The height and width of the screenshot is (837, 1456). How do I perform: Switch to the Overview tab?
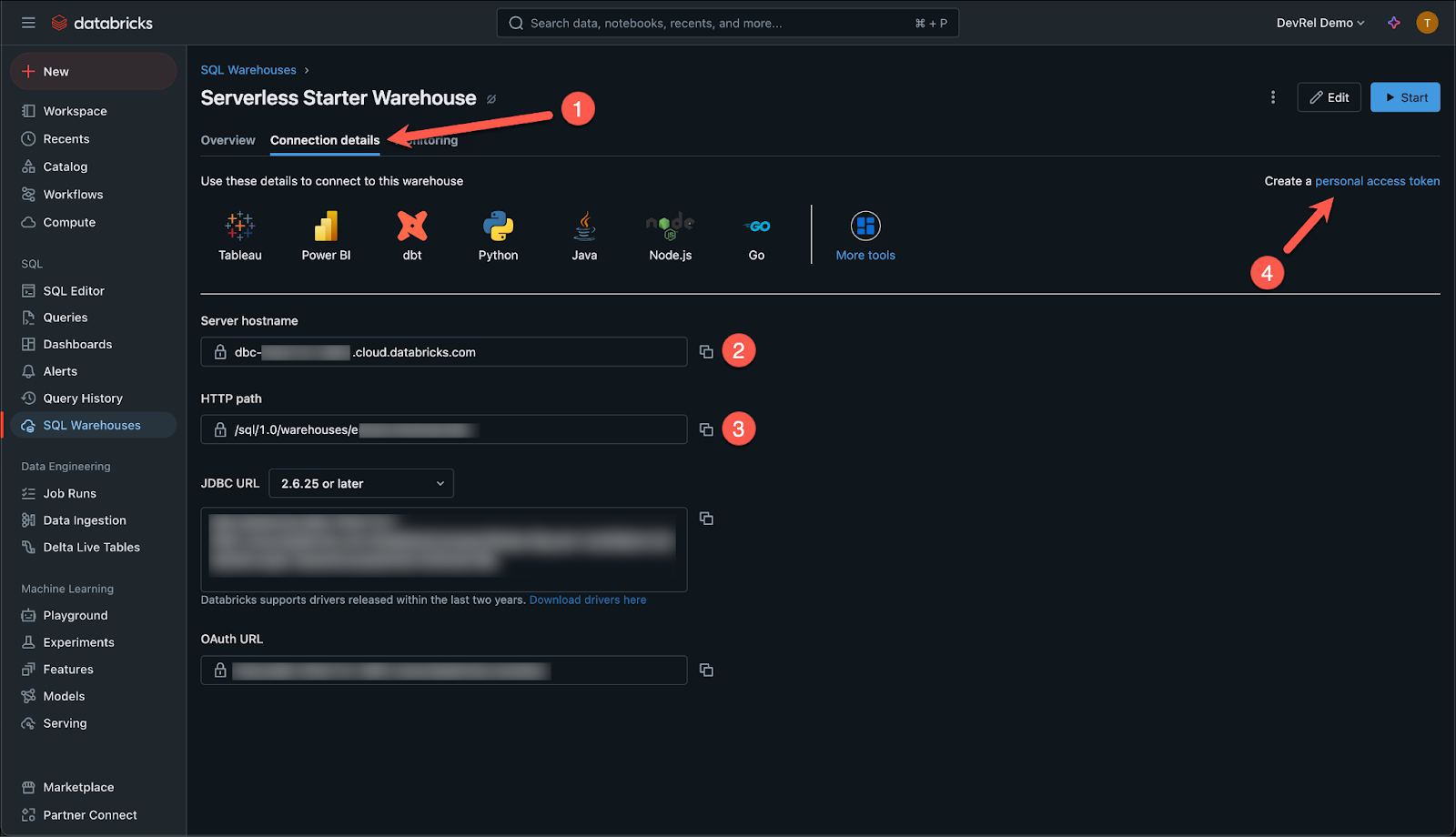coord(227,140)
